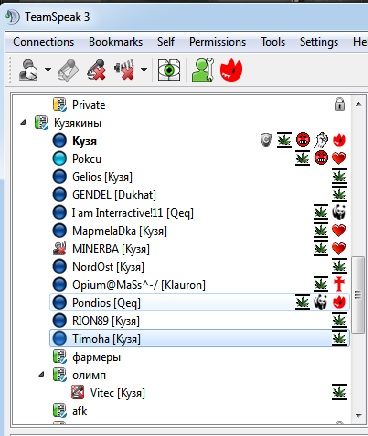Click the panda badge on I am Interractive row
Screen dimensions: 368x436
pyautogui.click(x=339, y=212)
